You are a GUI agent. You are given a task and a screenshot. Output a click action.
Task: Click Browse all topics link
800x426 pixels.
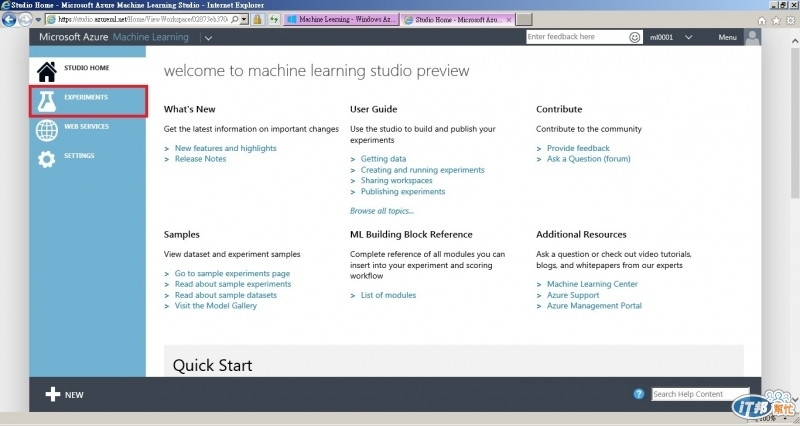[x=382, y=211]
